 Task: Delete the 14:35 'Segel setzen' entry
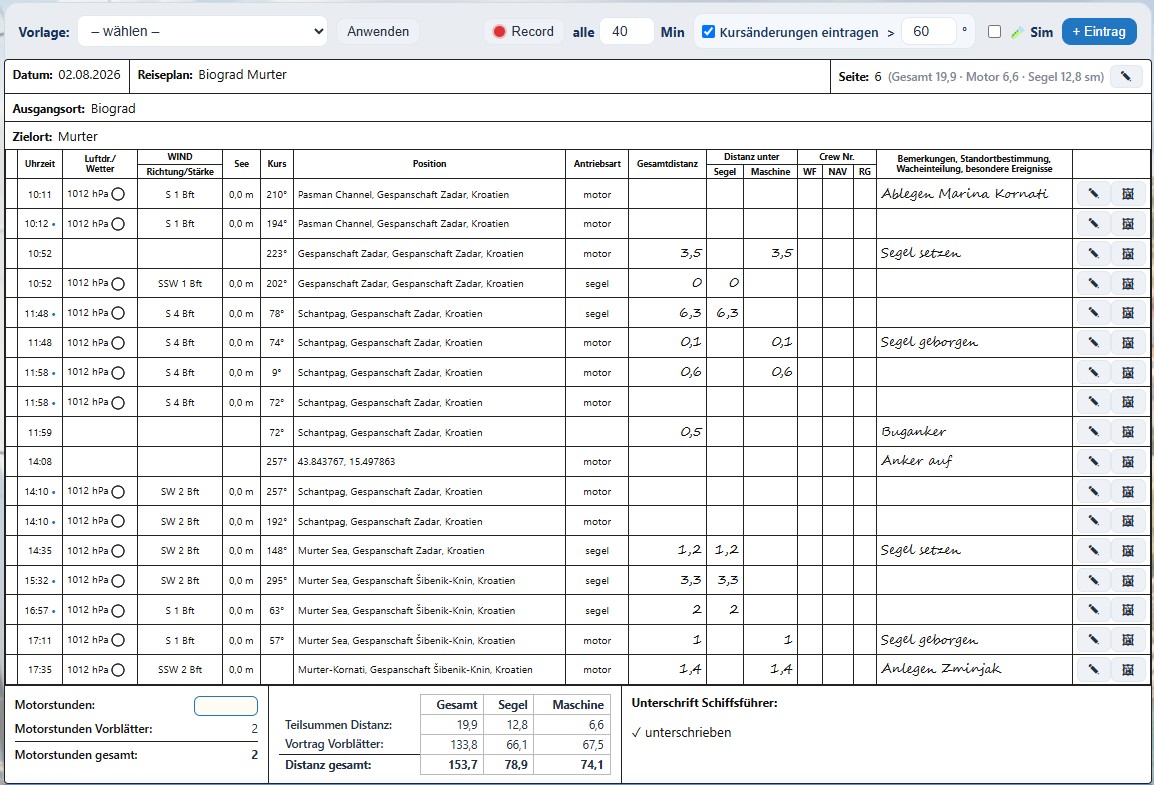point(1128,550)
